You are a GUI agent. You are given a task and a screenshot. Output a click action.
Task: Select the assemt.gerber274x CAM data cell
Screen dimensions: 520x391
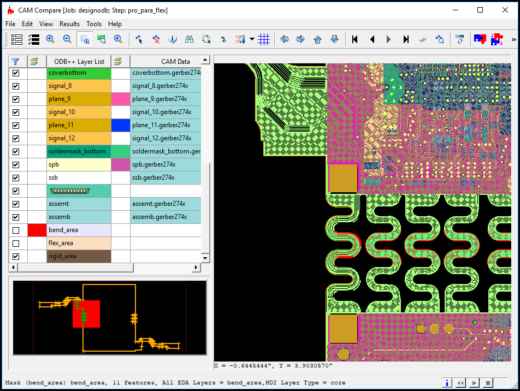click(166, 204)
